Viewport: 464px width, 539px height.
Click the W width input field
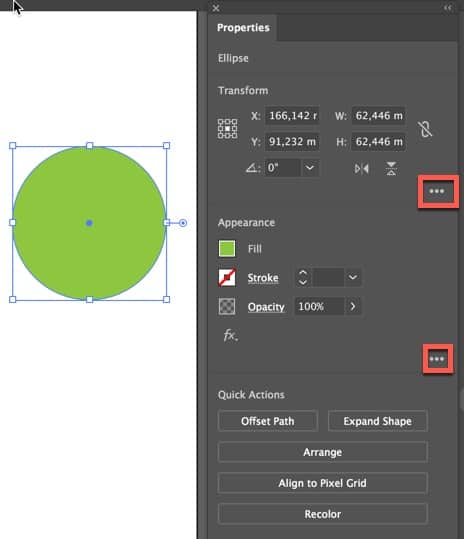[378, 116]
